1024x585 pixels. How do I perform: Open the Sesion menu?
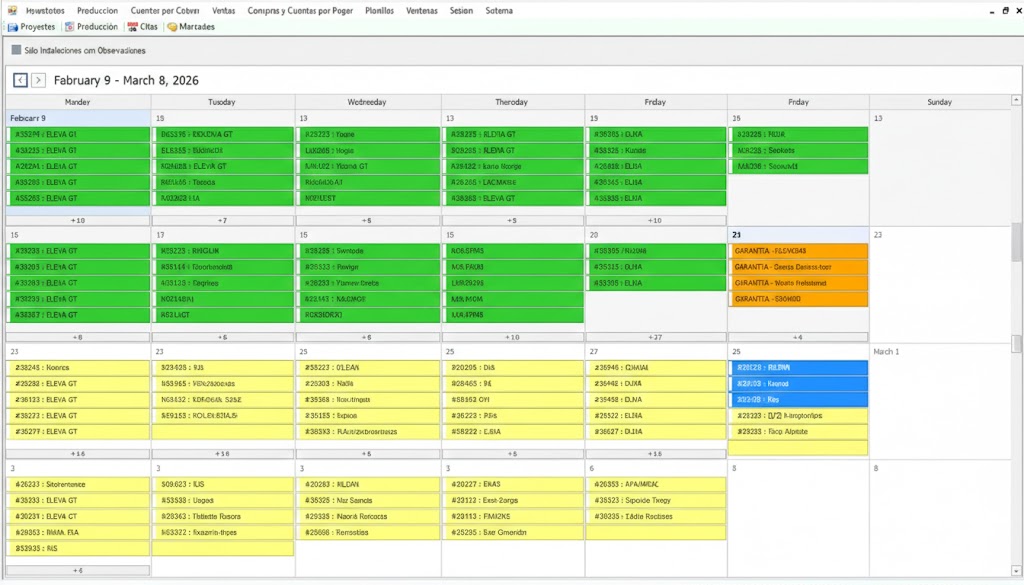click(x=461, y=11)
